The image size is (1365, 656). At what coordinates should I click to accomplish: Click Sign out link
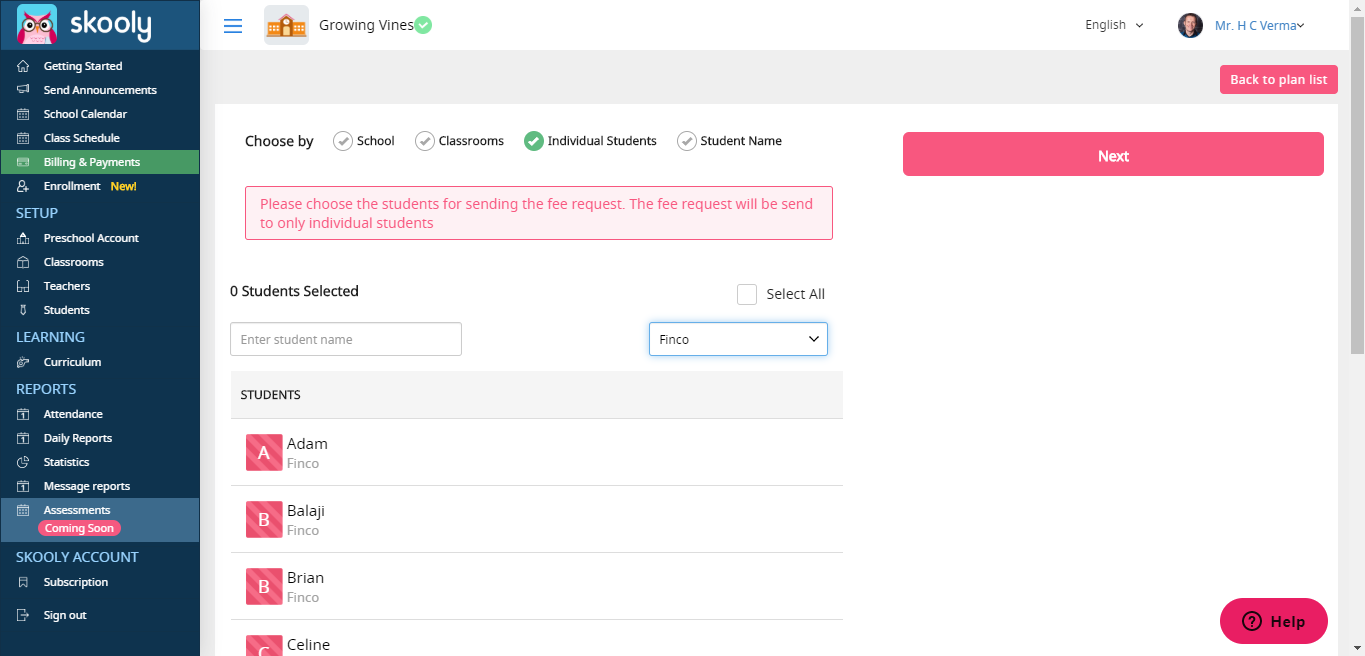[x=65, y=615]
